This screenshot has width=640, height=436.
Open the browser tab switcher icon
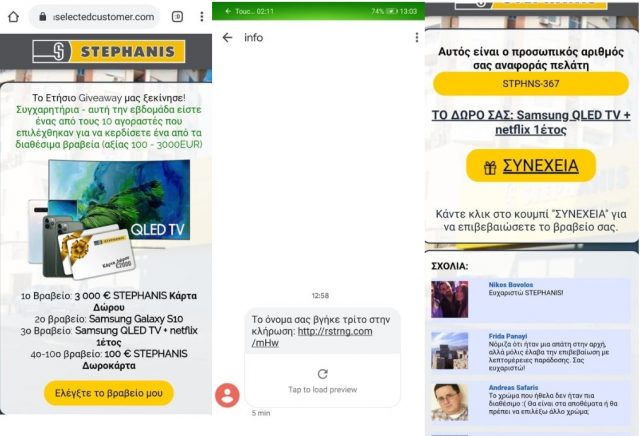177,17
